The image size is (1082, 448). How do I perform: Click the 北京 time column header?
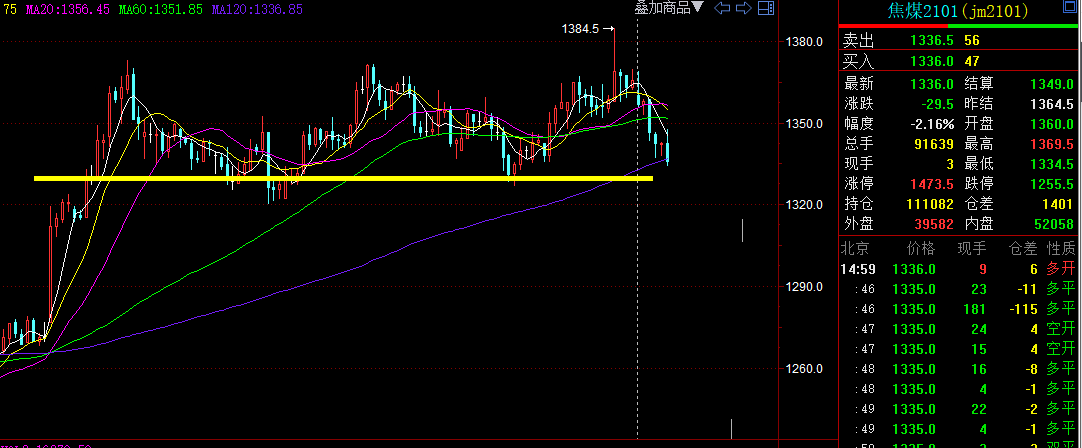tap(856, 248)
